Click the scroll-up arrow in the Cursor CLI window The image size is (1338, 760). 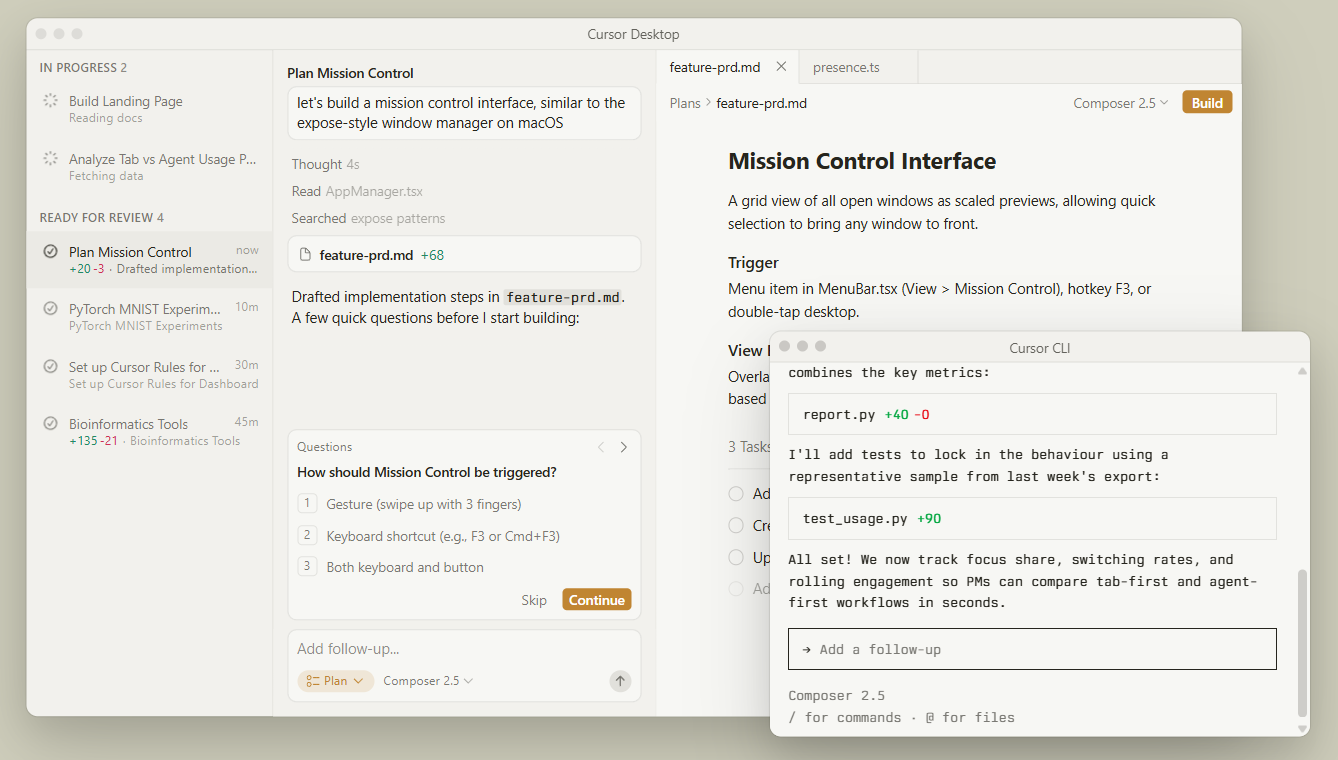(1302, 371)
